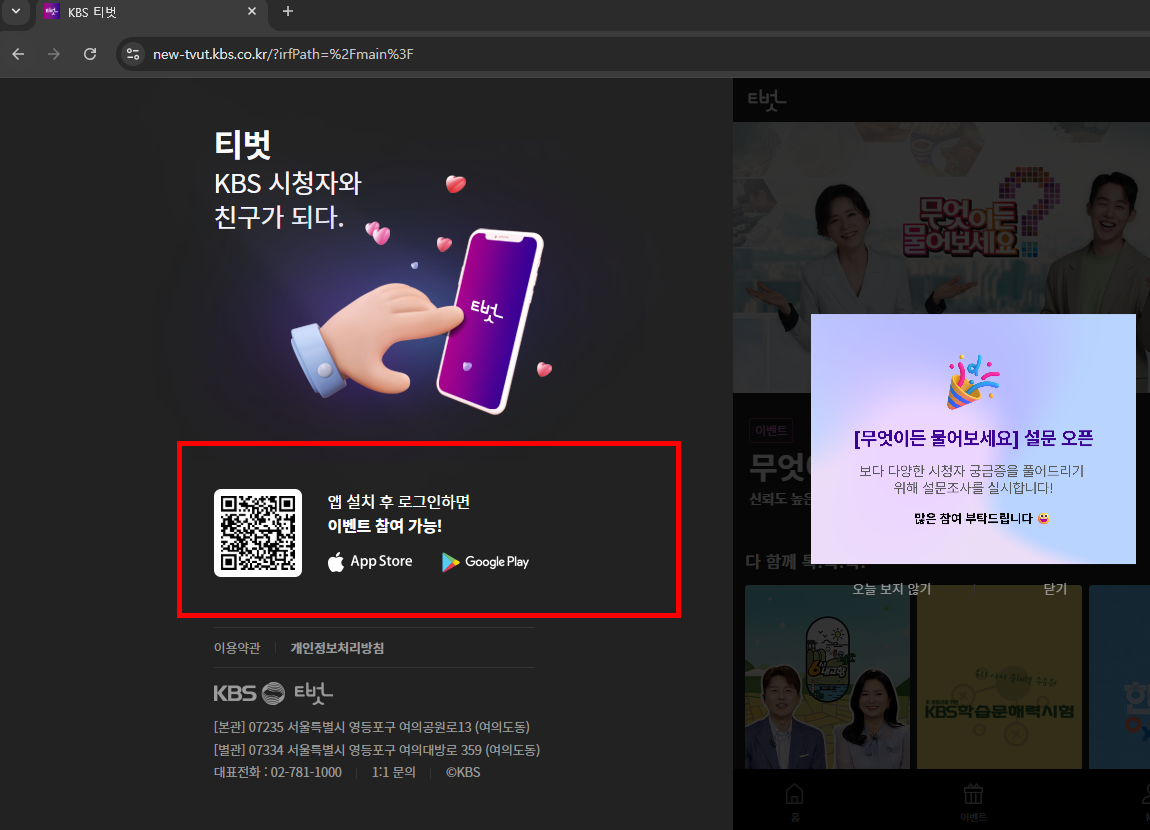Open site permissions via the address bar icon
Viewport: 1150px width, 830px height.
pyautogui.click(x=133, y=54)
